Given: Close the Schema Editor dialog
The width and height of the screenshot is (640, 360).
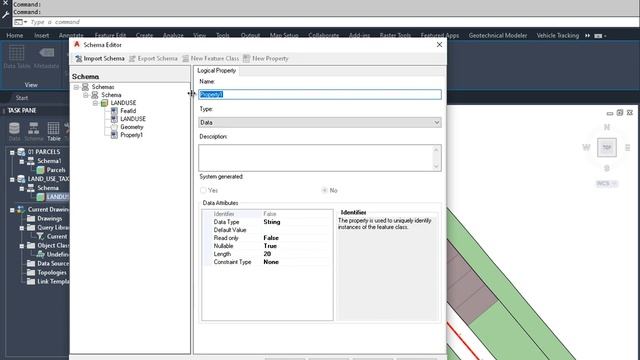Looking at the screenshot, I should pyautogui.click(x=439, y=44).
